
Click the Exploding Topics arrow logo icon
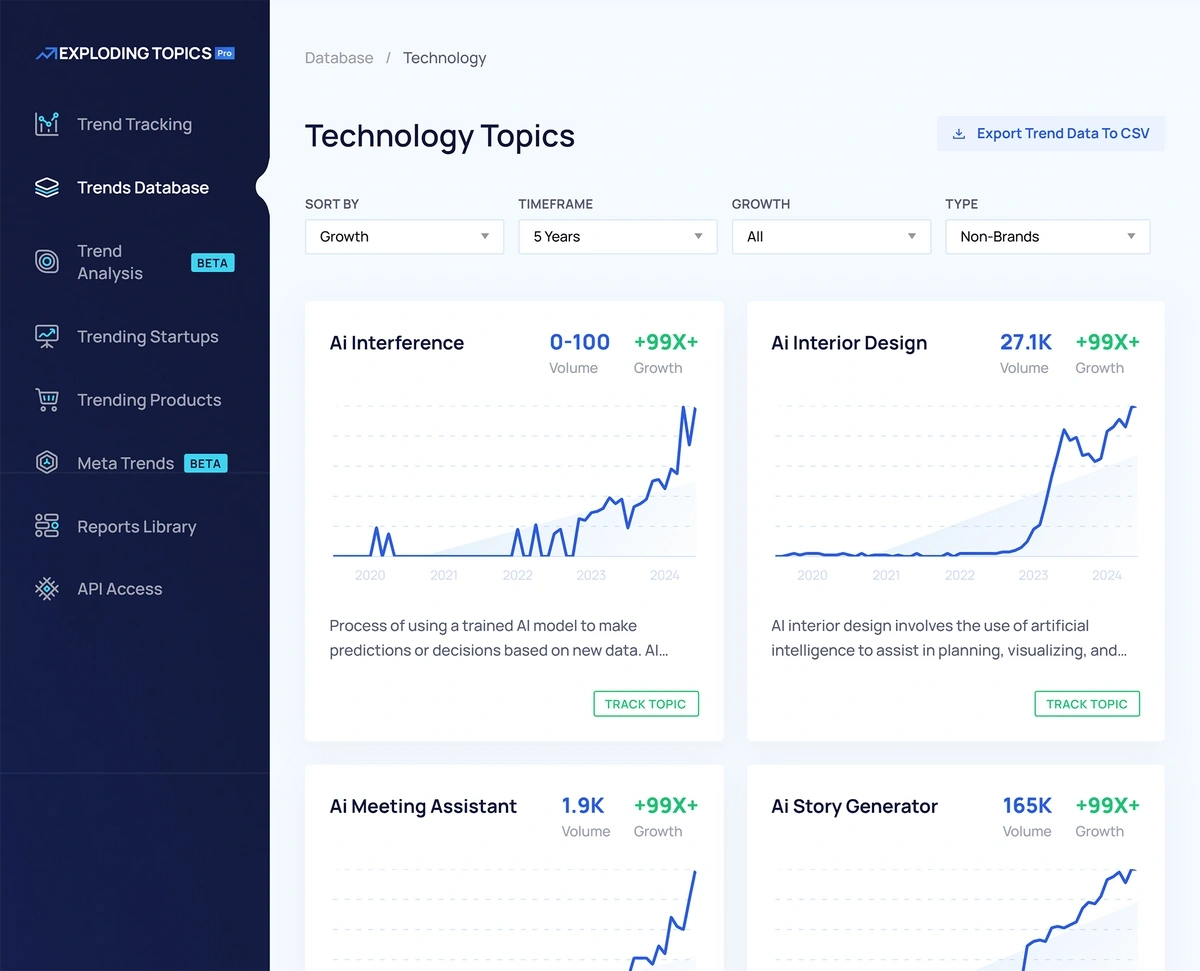point(46,54)
